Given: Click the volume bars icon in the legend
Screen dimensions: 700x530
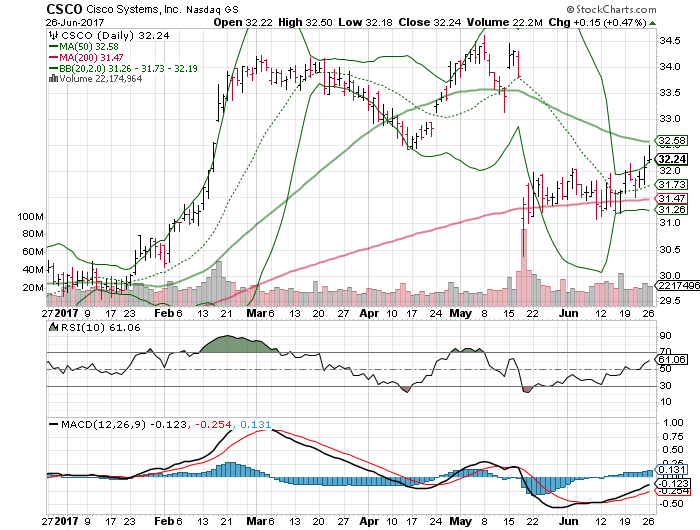Looking at the screenshot, I should (54, 79).
